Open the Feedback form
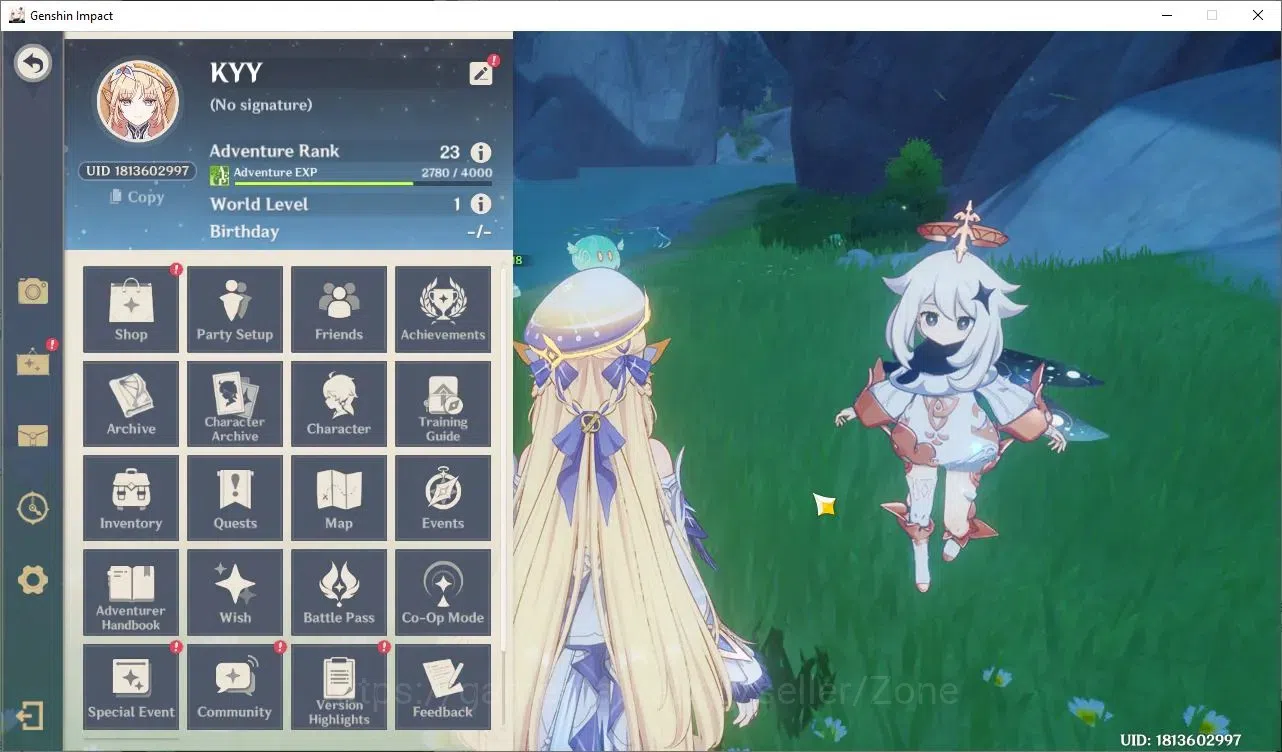The width and height of the screenshot is (1282, 752). click(443, 686)
